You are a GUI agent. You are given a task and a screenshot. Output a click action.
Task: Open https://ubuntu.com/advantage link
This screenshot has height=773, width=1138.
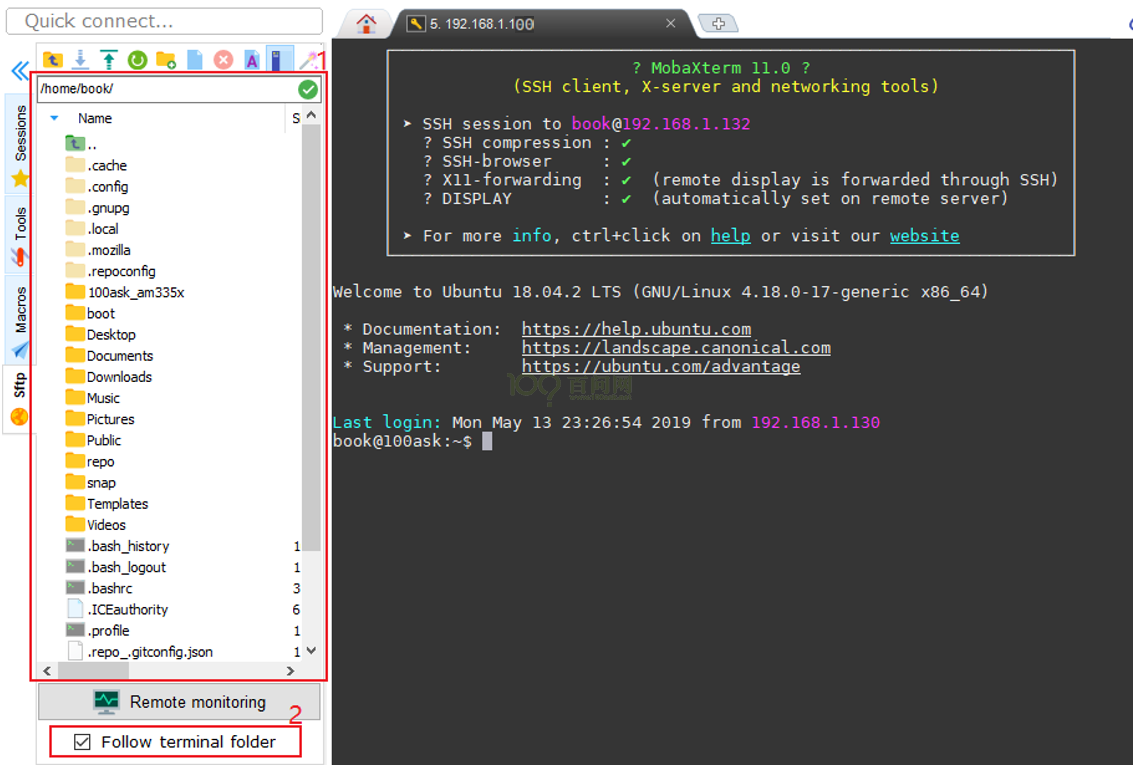661,367
